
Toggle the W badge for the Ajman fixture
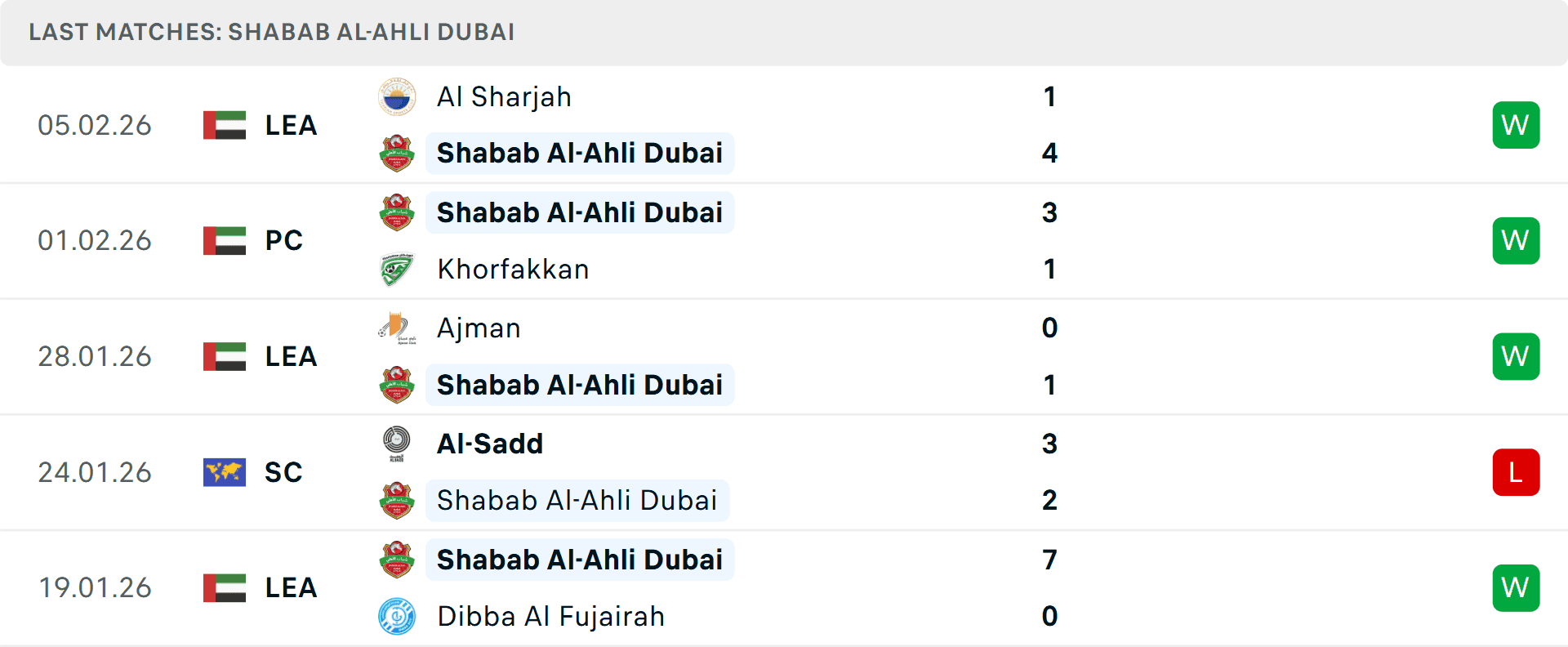click(x=1516, y=355)
